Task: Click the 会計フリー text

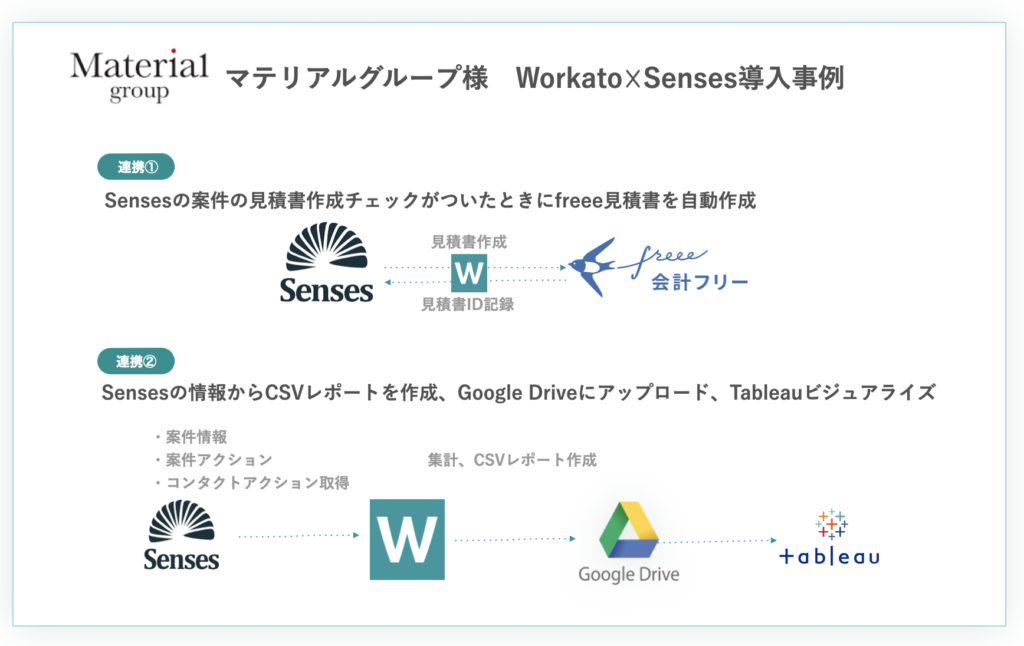Action: click(x=700, y=282)
